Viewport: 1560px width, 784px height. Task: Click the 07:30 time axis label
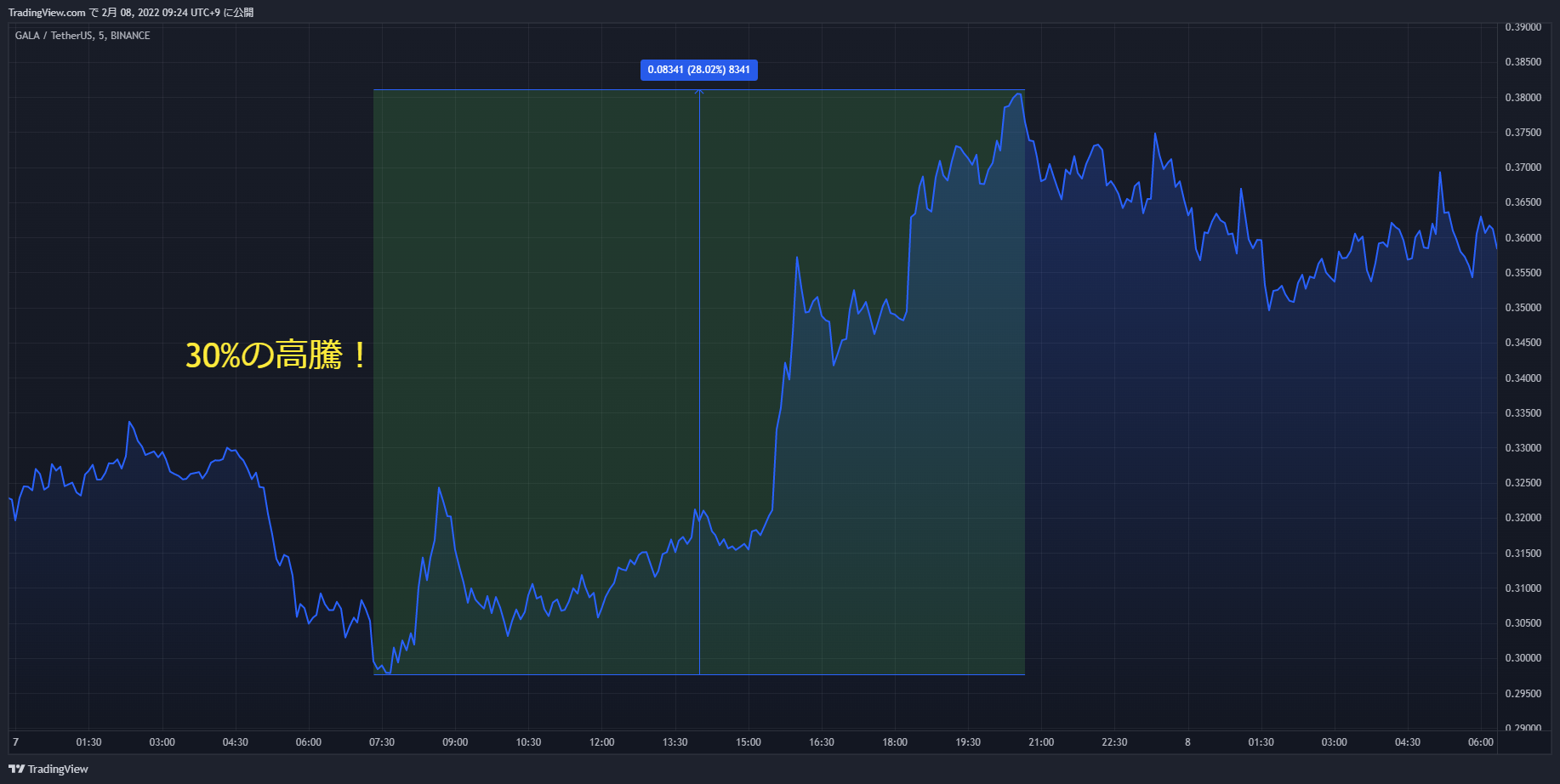click(x=382, y=742)
